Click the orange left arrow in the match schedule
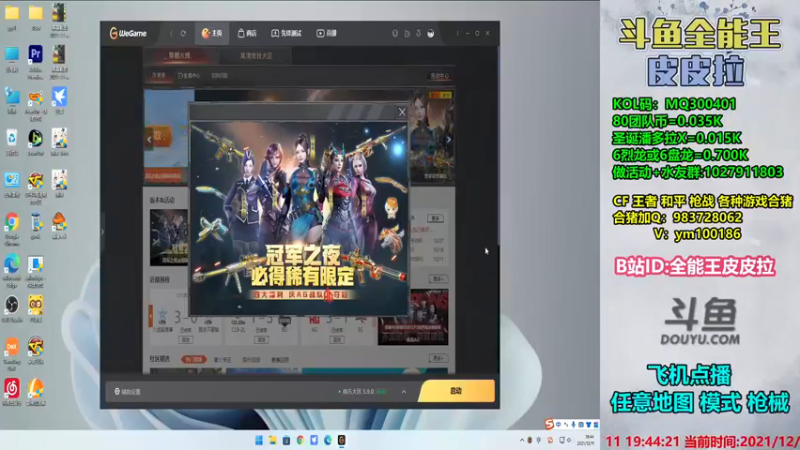800x450 pixels. click(151, 316)
